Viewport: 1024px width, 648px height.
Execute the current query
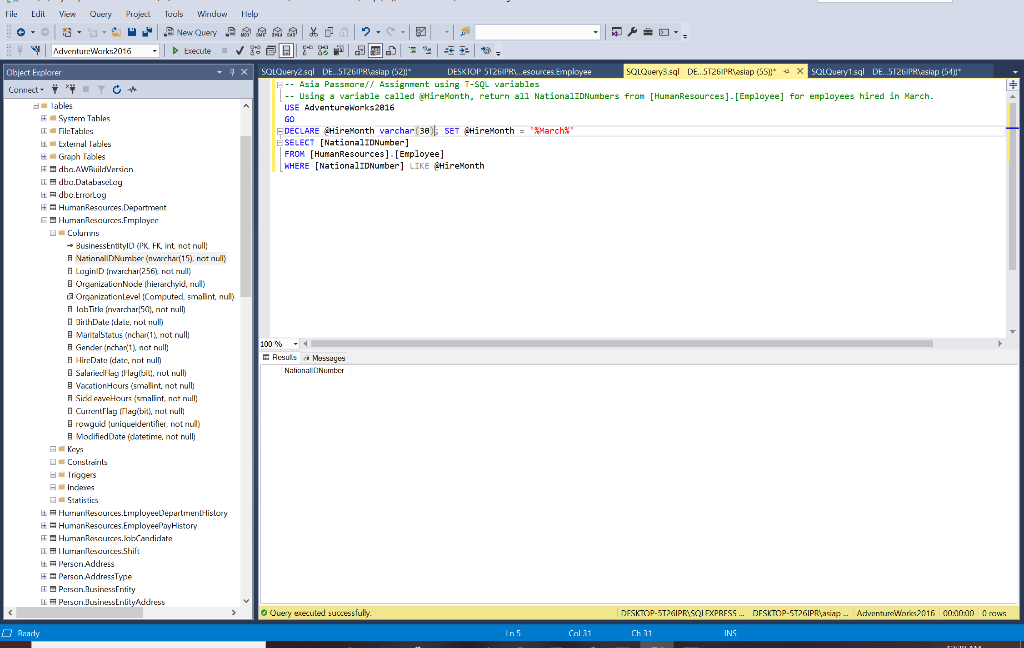point(191,50)
